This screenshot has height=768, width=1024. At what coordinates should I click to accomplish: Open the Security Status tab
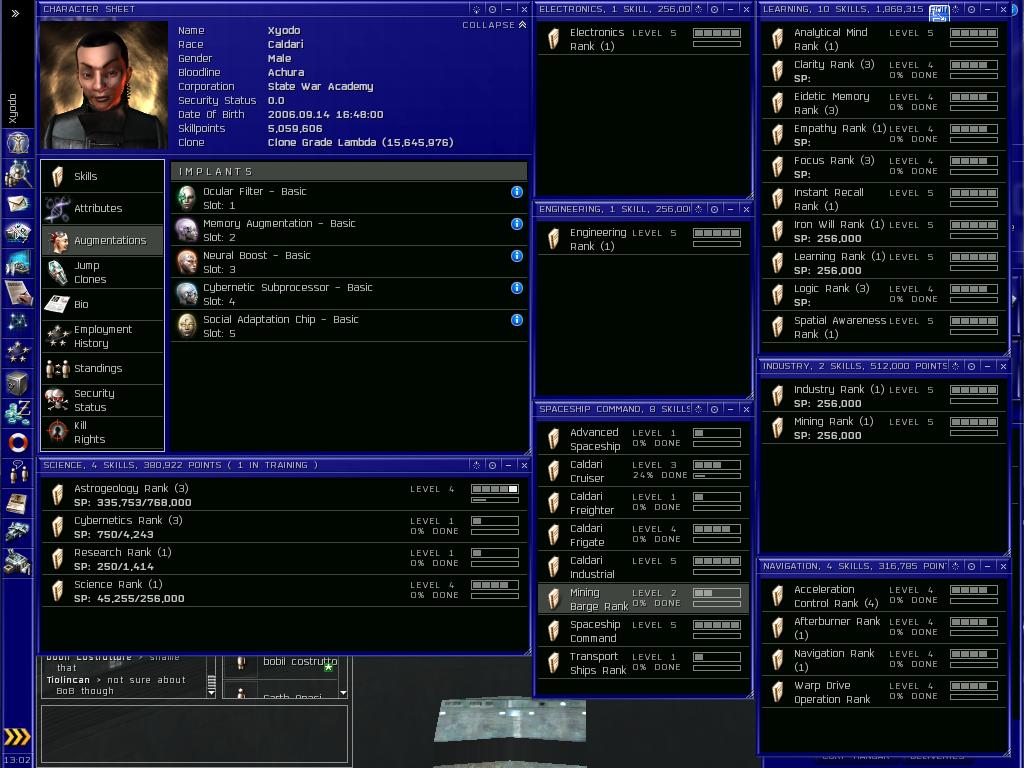click(103, 400)
